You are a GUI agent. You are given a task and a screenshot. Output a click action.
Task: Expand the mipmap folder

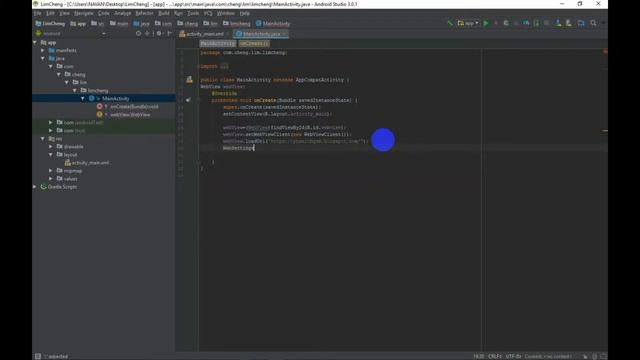click(x=51, y=171)
